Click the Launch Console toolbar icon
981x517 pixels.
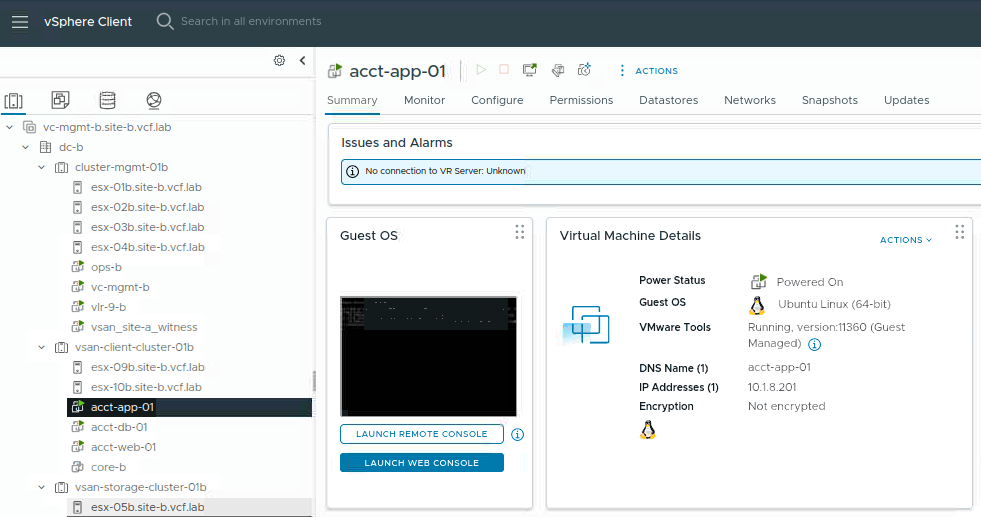pyautogui.click(x=530, y=70)
